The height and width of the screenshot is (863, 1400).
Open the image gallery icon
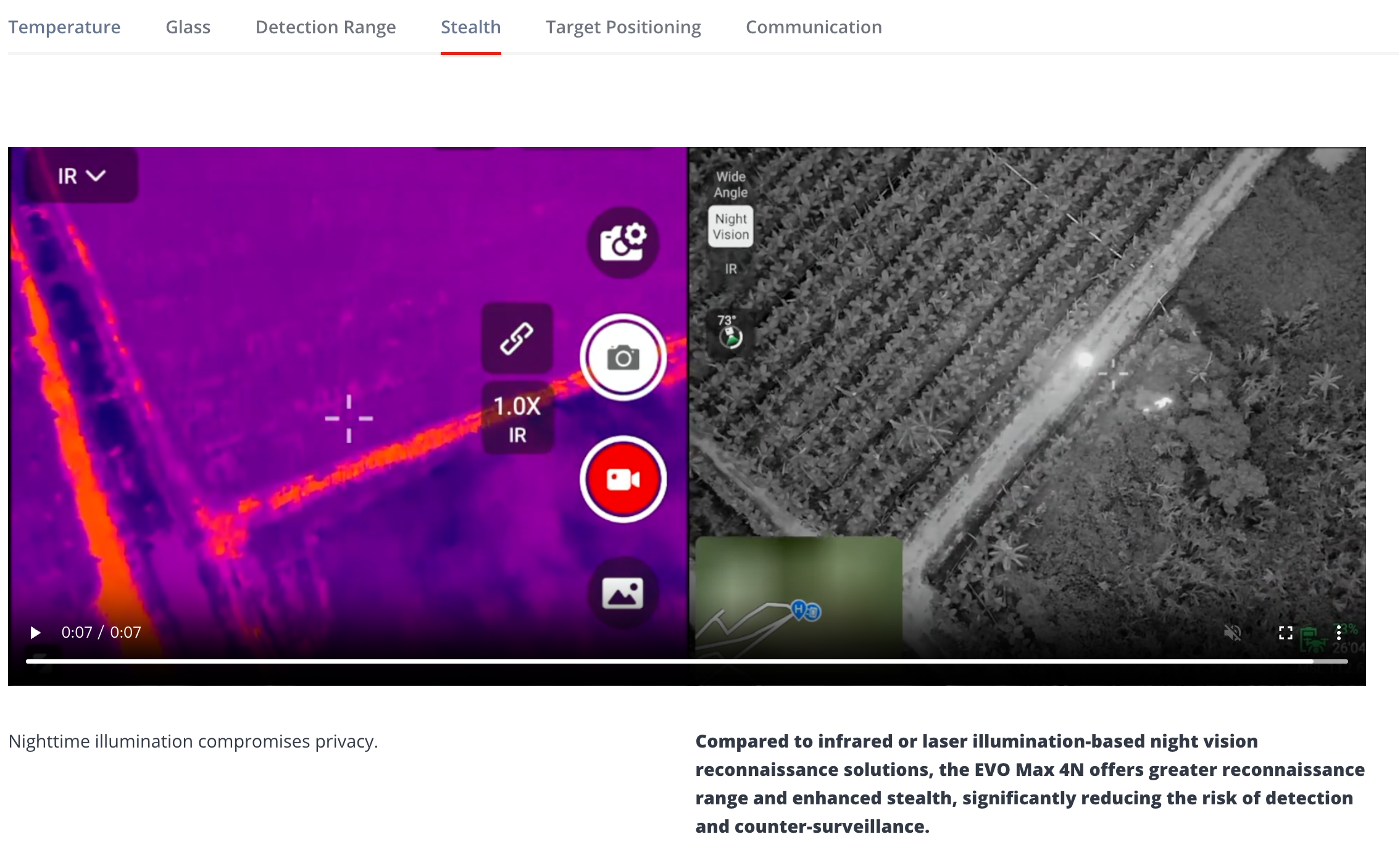pyautogui.click(x=622, y=593)
